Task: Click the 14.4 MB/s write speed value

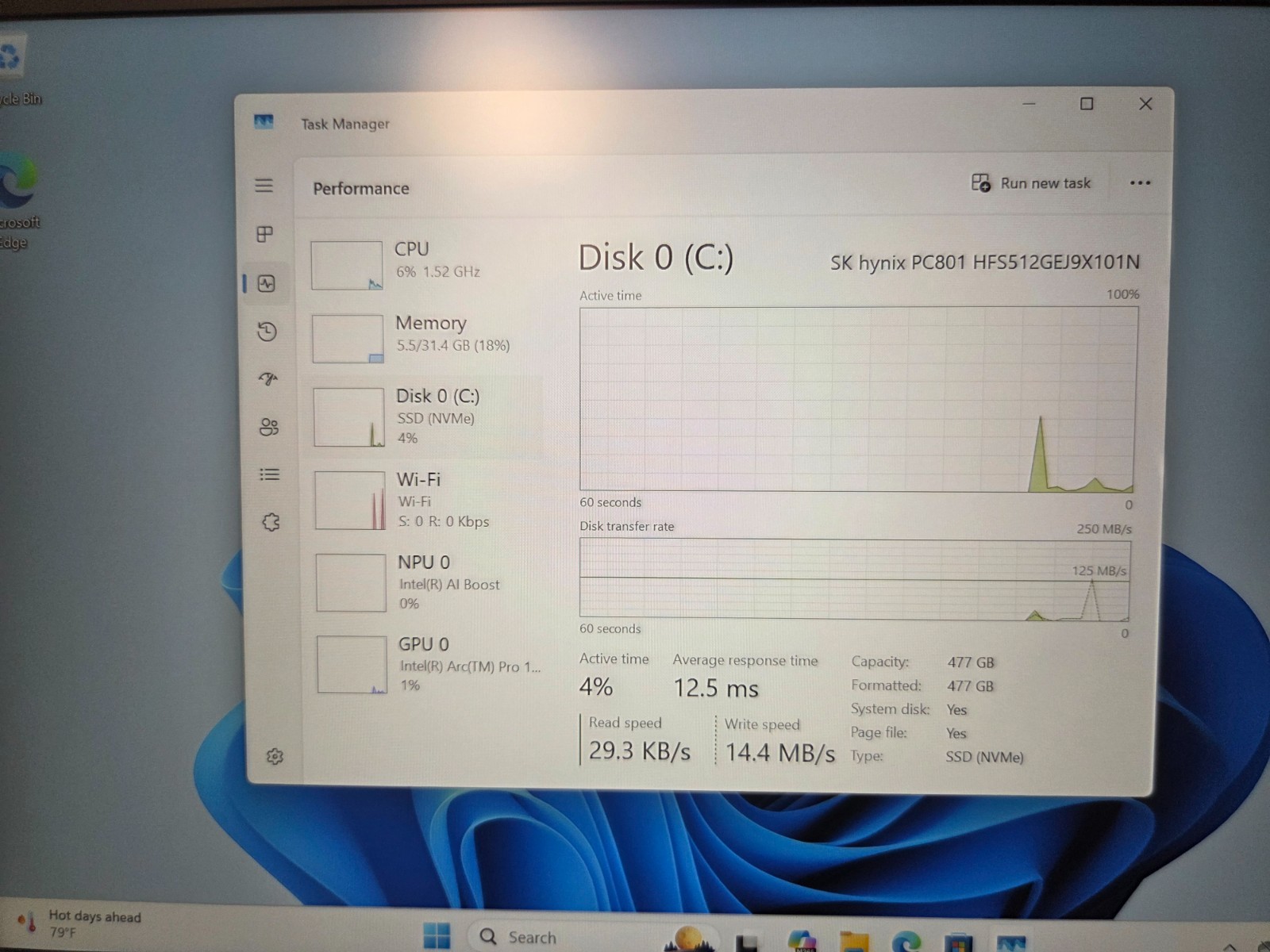Action: coord(779,752)
